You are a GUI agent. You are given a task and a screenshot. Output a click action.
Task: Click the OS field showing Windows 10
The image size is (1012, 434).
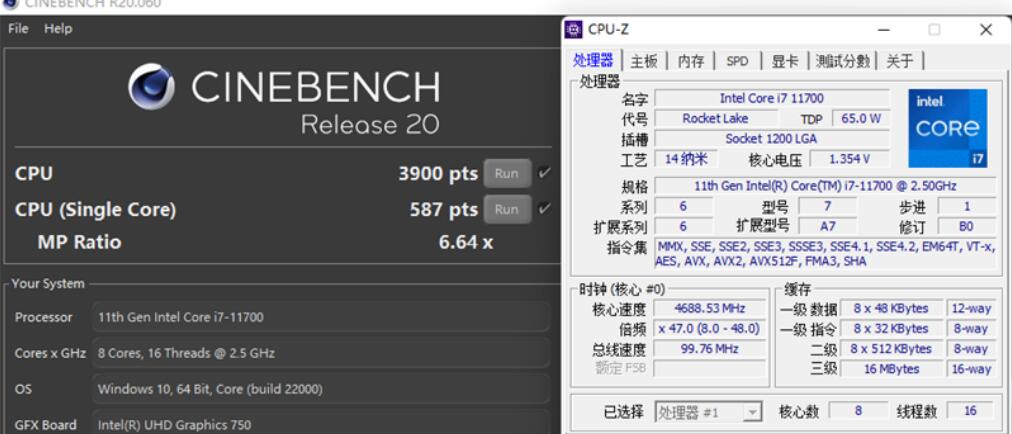tap(321, 389)
